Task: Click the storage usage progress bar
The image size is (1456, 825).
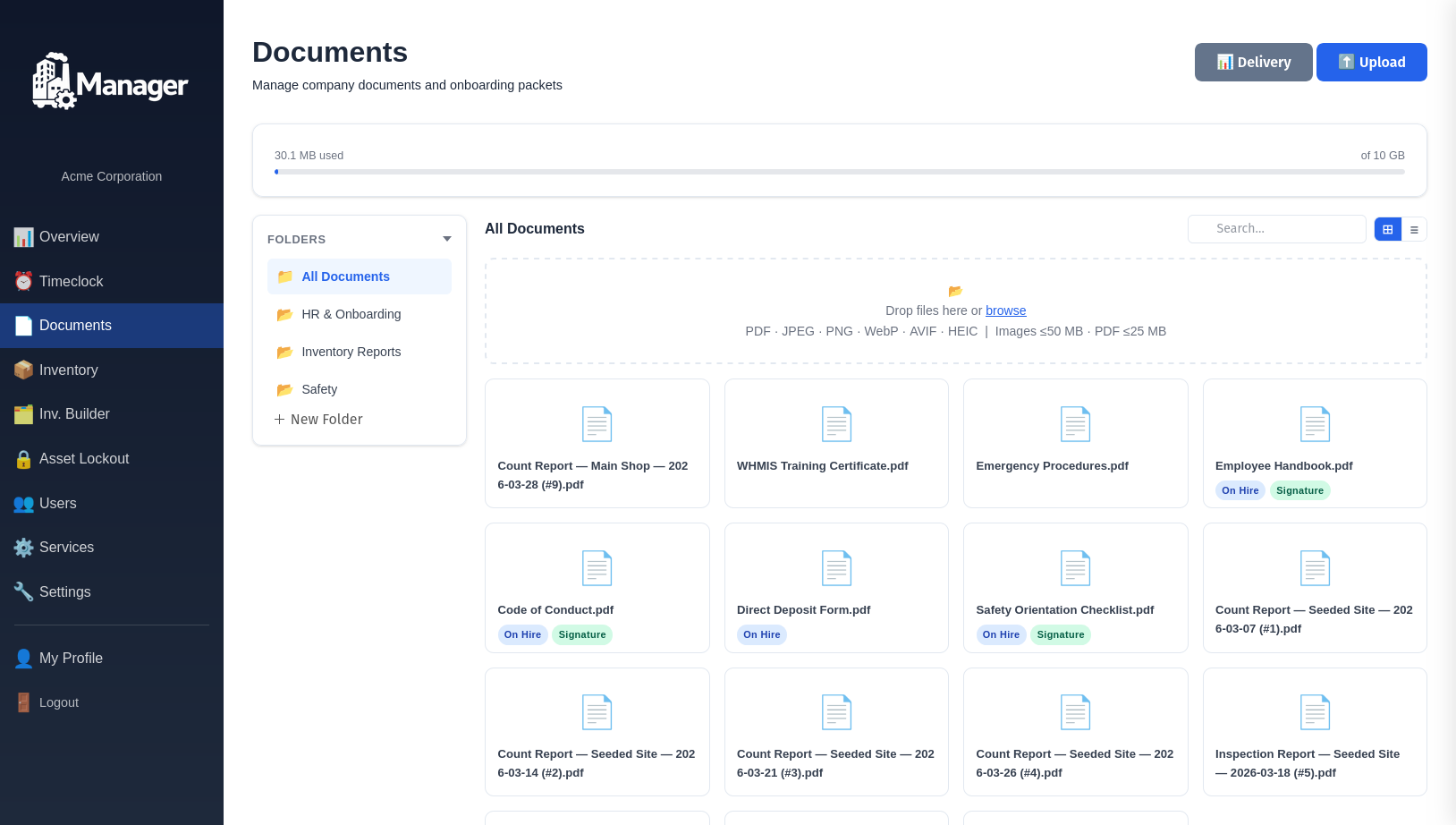Action: pyautogui.click(x=840, y=172)
